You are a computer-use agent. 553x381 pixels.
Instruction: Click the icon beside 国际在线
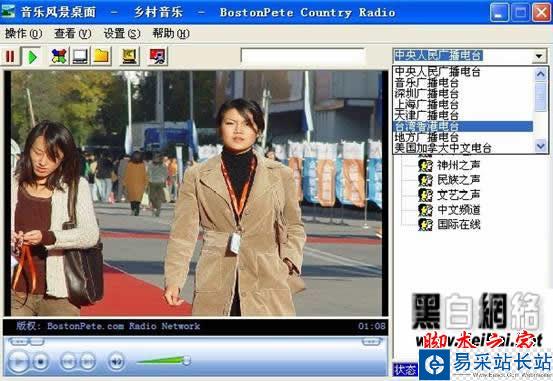(425, 225)
